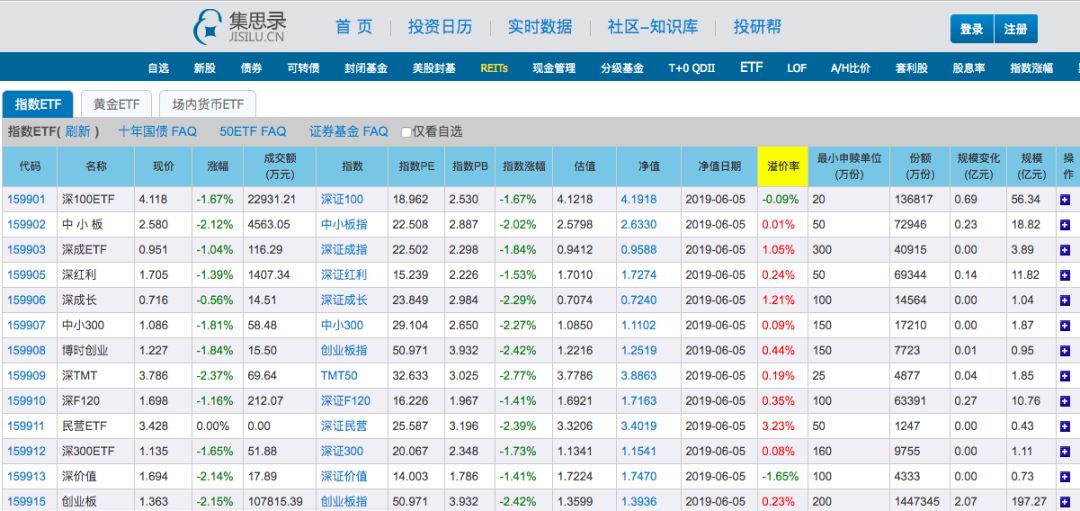Viewport: 1080px width, 511px height.
Task: Enable the 仅看自选 checkbox
Action: pyautogui.click(x=406, y=132)
